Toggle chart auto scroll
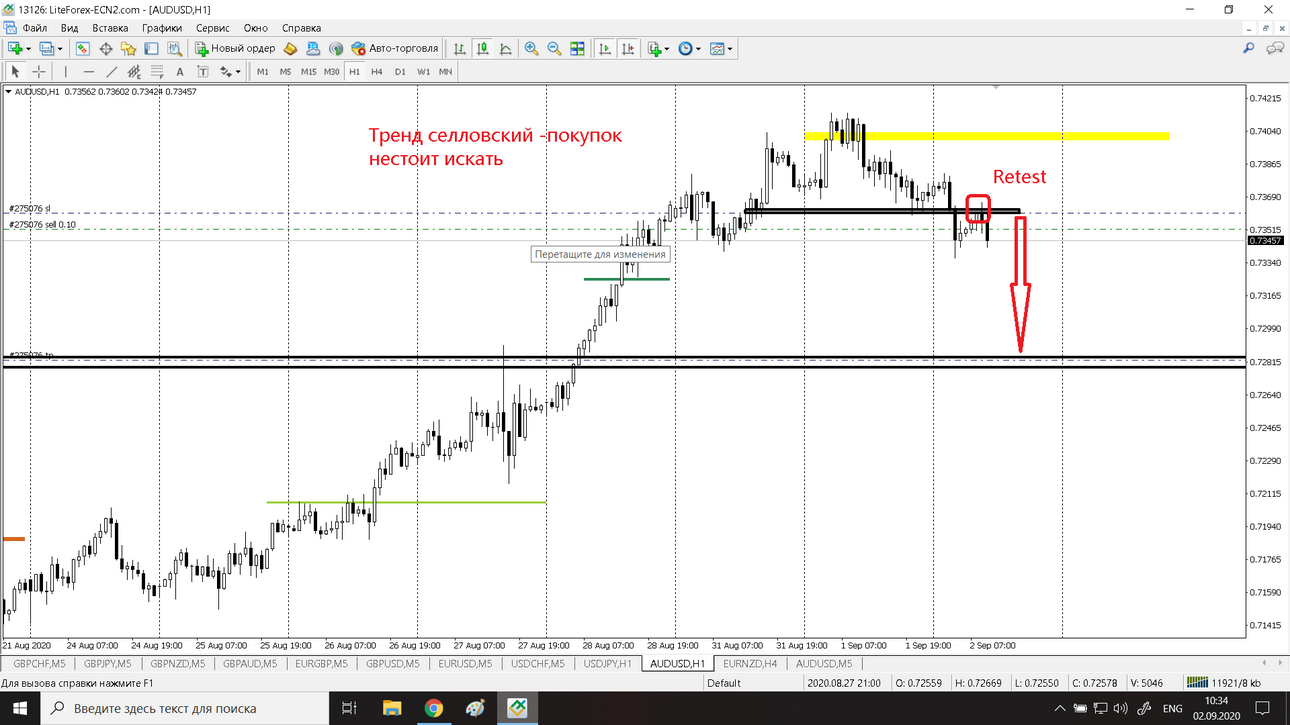The height and width of the screenshot is (725, 1290). point(604,48)
